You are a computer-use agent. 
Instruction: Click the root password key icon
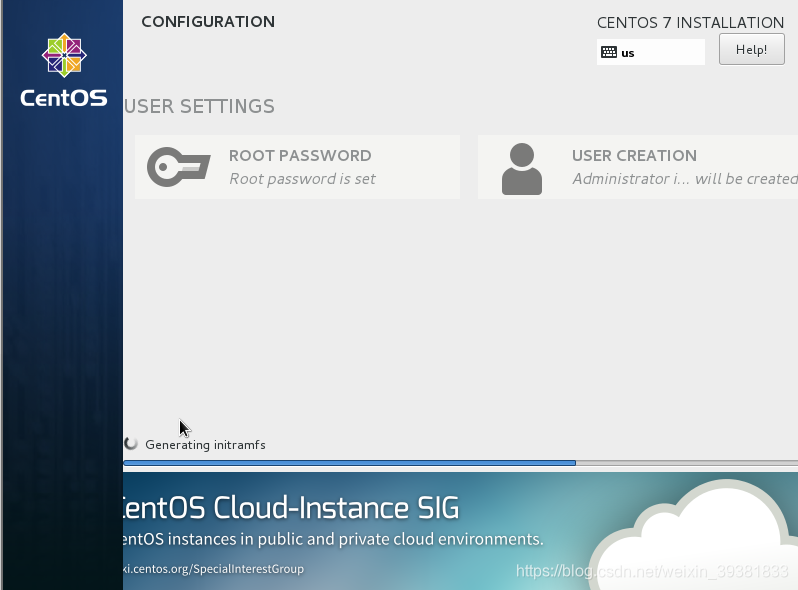click(x=179, y=167)
